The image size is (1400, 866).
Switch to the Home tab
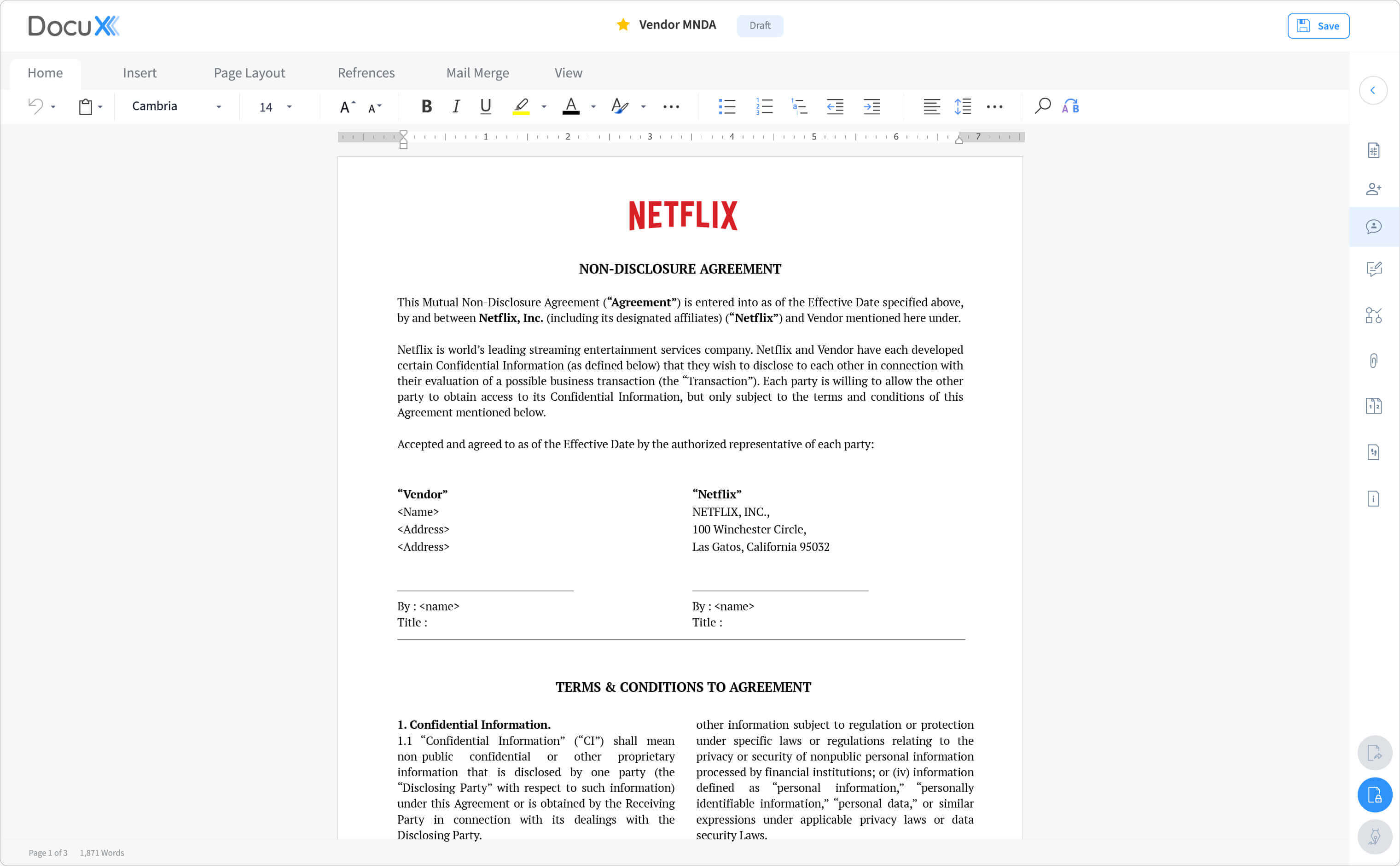click(x=45, y=73)
